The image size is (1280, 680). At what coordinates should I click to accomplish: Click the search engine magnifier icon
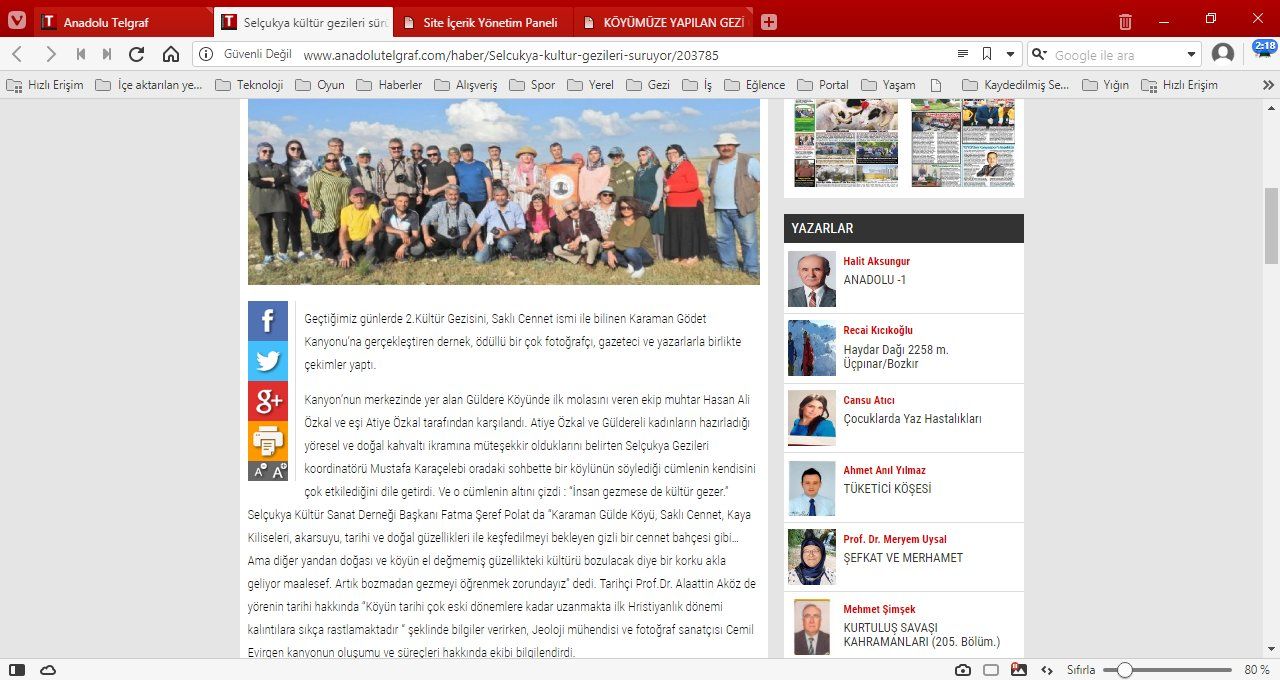[1037, 55]
